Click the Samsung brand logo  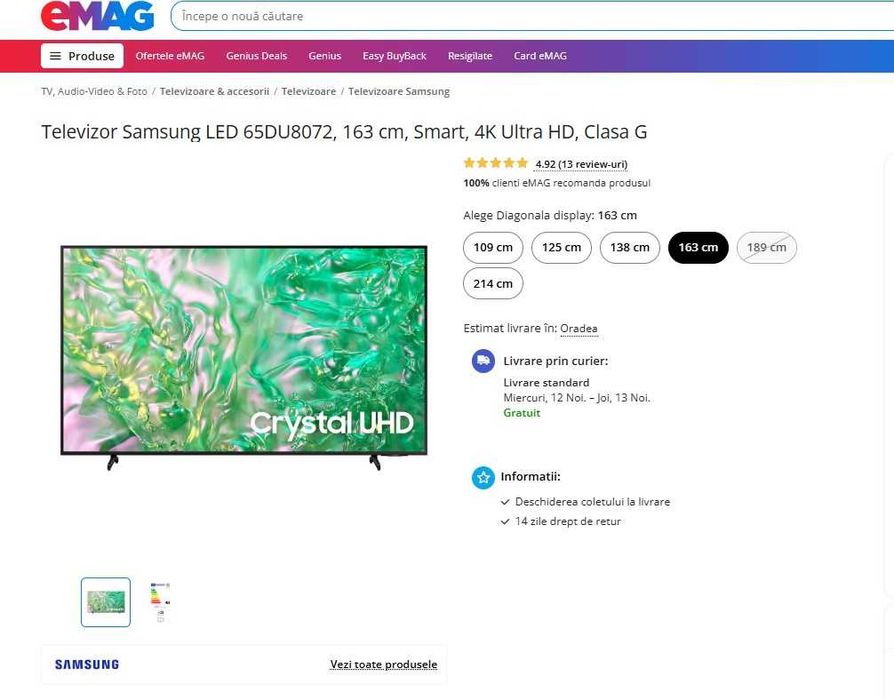coord(87,664)
